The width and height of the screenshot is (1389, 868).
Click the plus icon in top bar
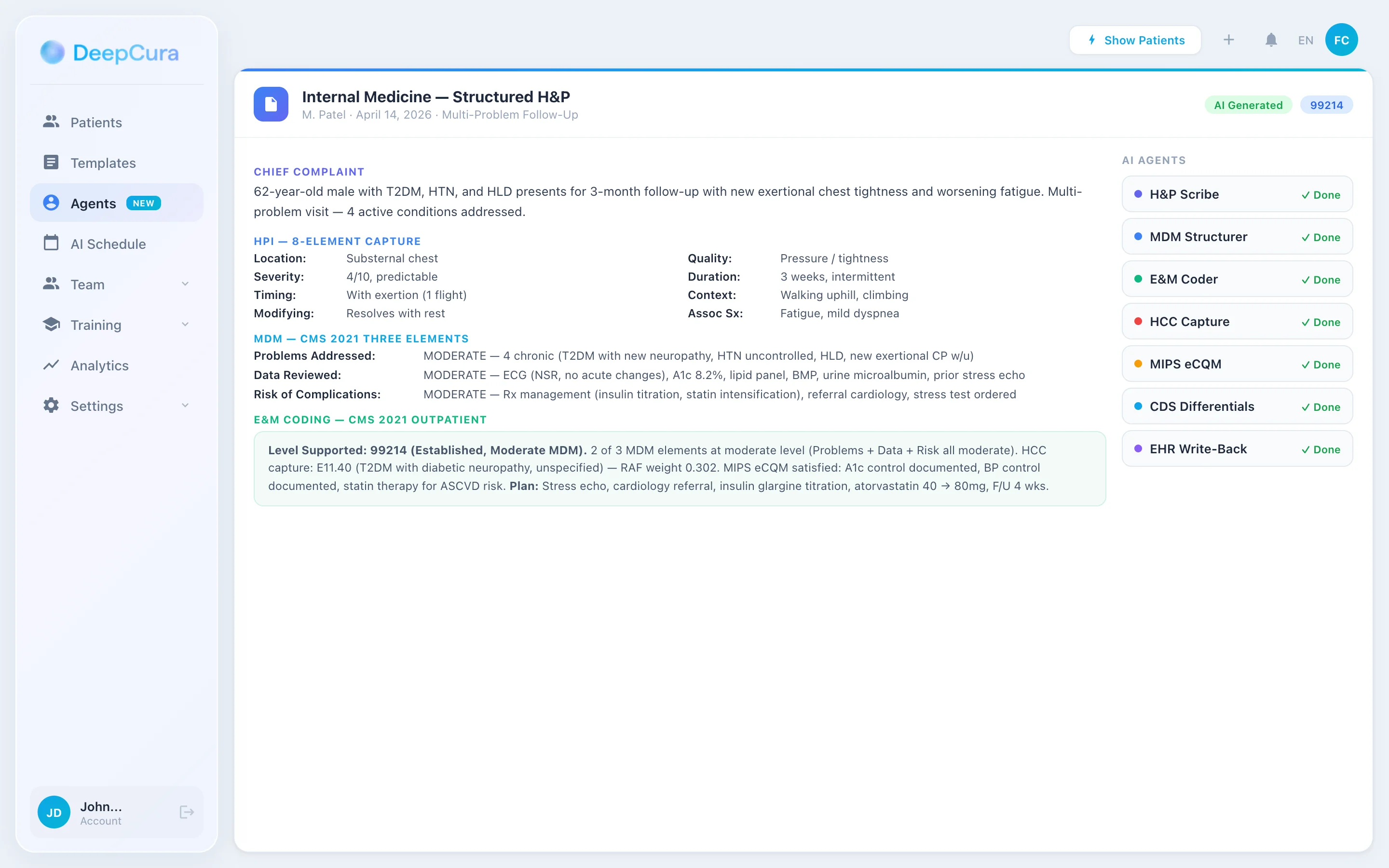coord(1228,40)
